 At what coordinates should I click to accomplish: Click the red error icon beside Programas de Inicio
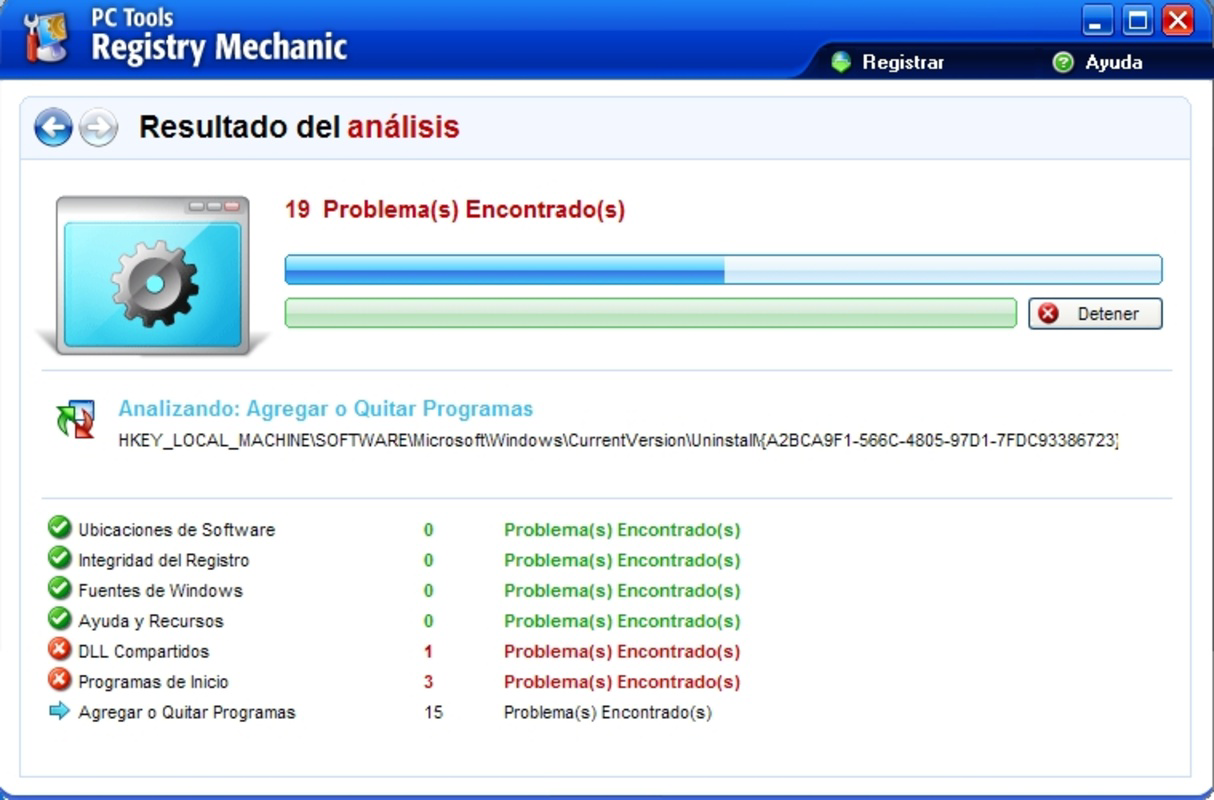60,680
